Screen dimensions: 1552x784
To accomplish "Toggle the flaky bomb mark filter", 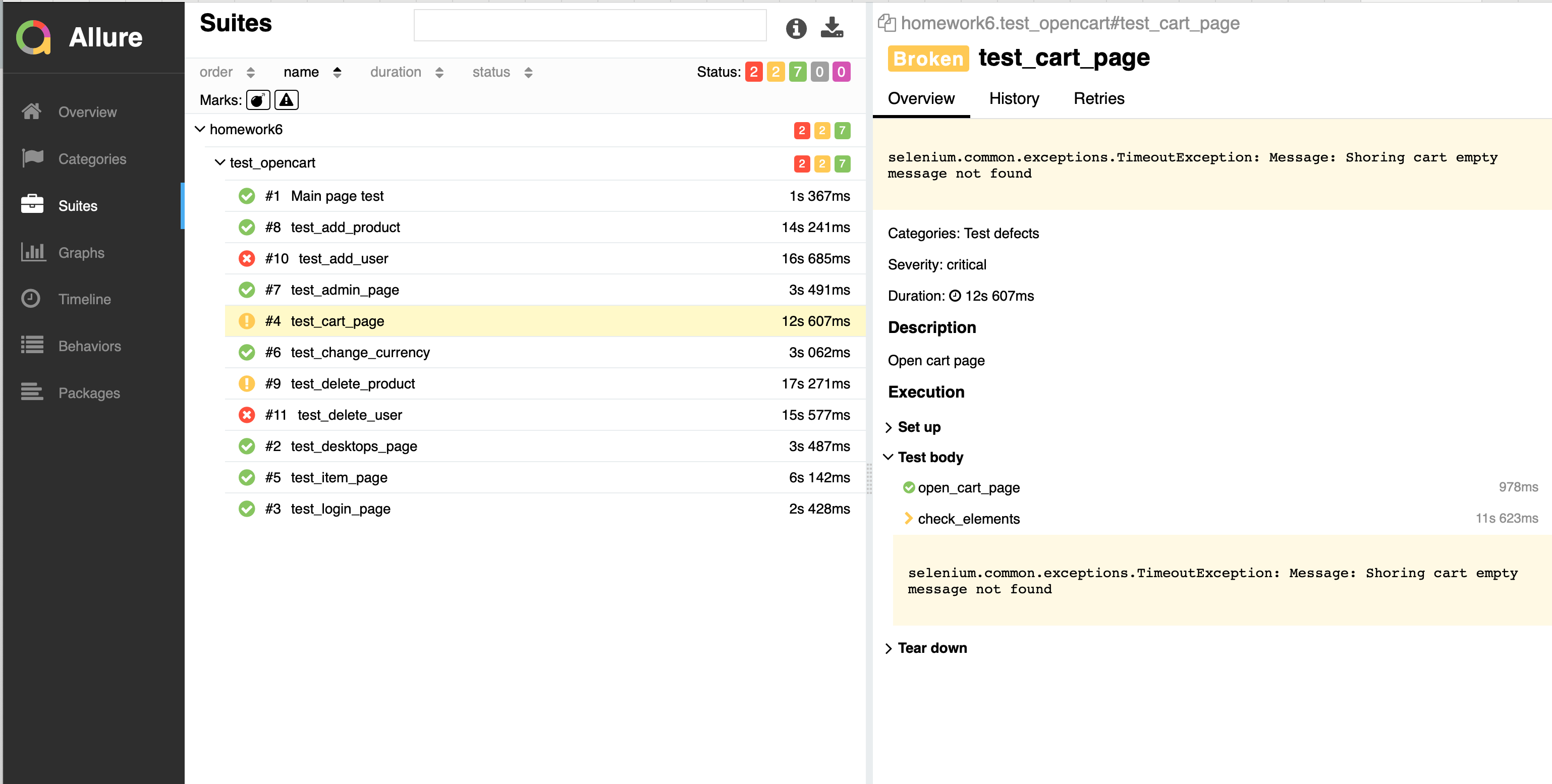I will 258,100.
